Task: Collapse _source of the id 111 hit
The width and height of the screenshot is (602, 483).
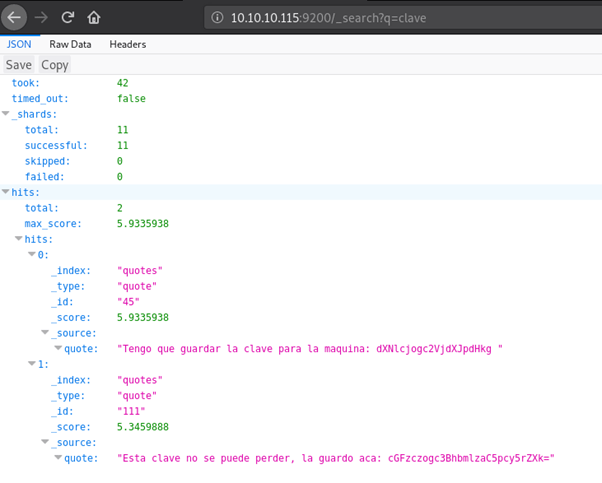Action: point(45,441)
